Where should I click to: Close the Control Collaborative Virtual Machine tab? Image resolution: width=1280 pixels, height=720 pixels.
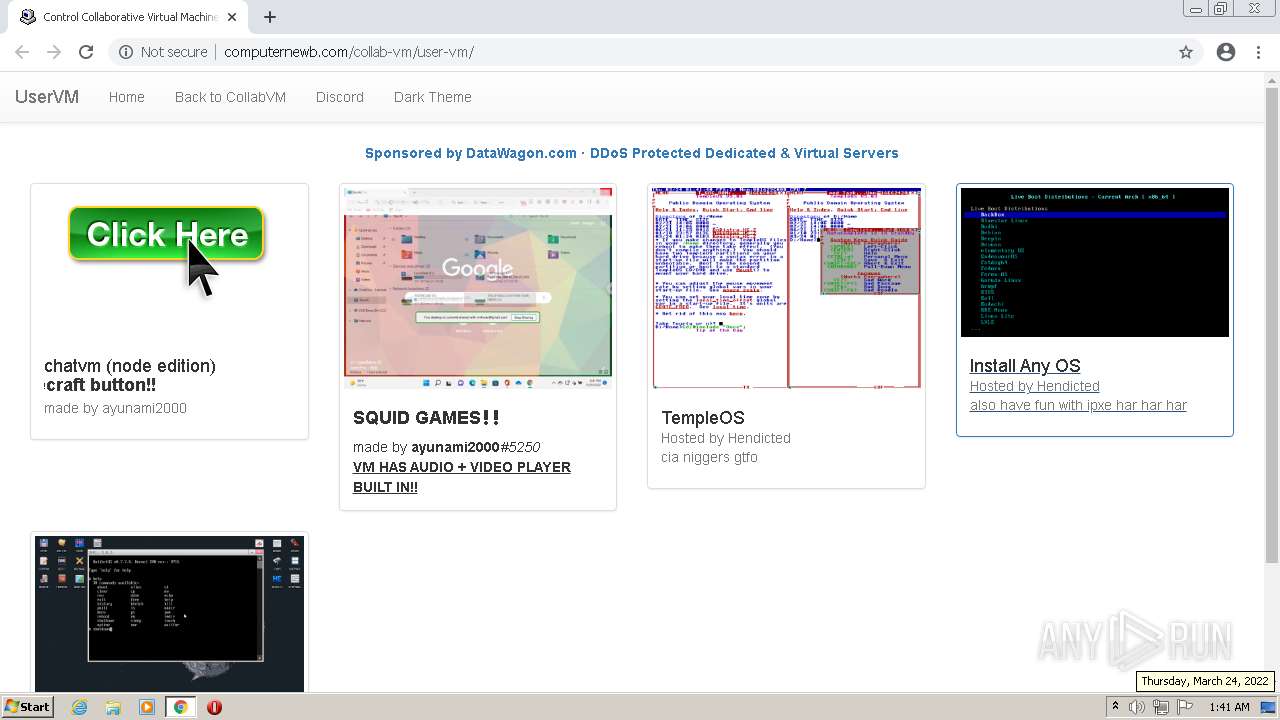click(232, 17)
